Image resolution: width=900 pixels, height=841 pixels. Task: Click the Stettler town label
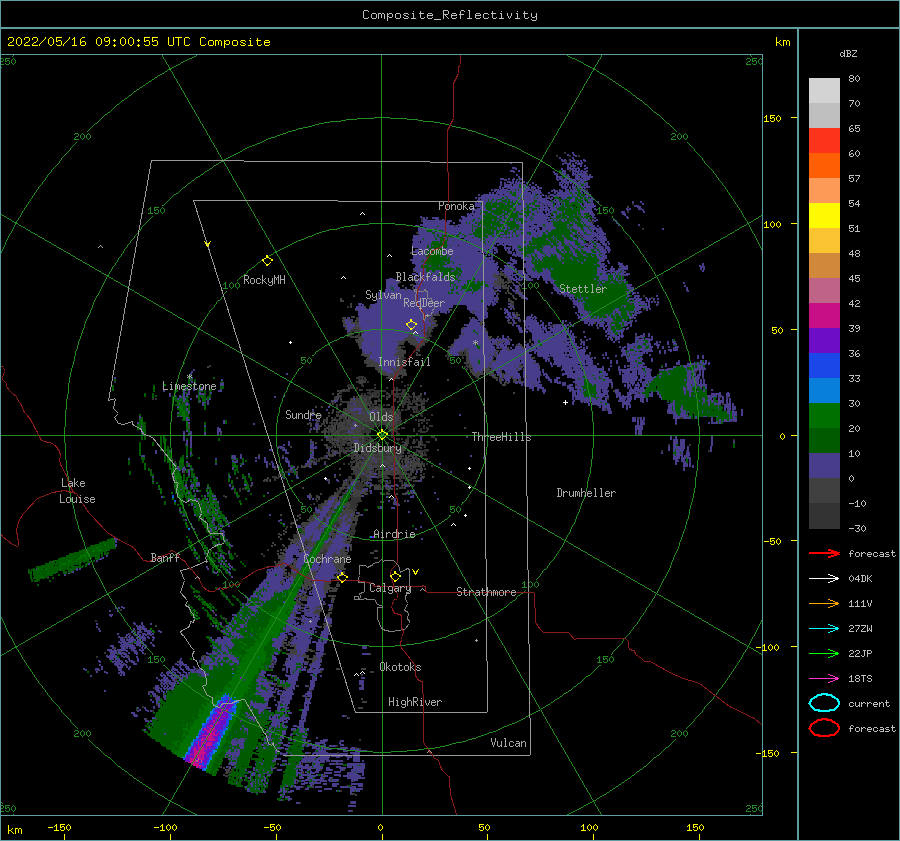(x=583, y=289)
